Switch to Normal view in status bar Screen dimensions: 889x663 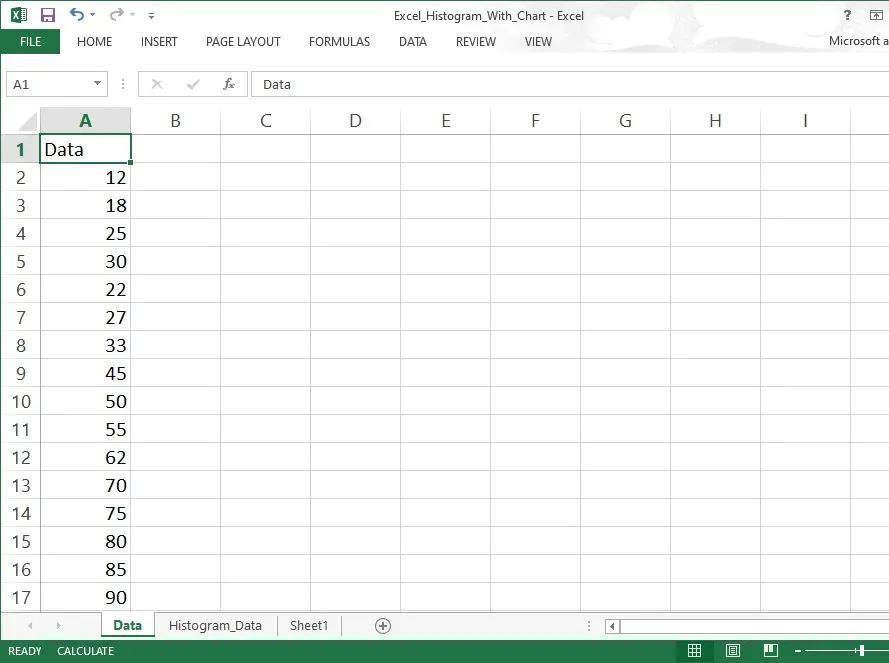695,651
